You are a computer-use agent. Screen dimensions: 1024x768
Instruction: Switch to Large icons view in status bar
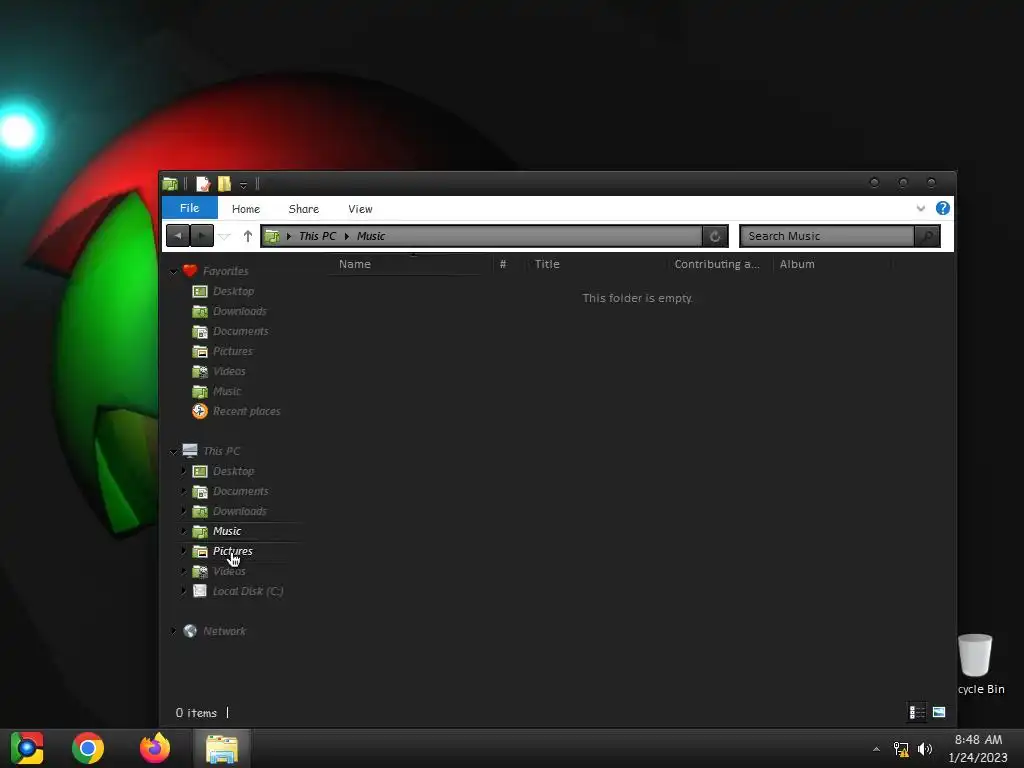coord(939,712)
